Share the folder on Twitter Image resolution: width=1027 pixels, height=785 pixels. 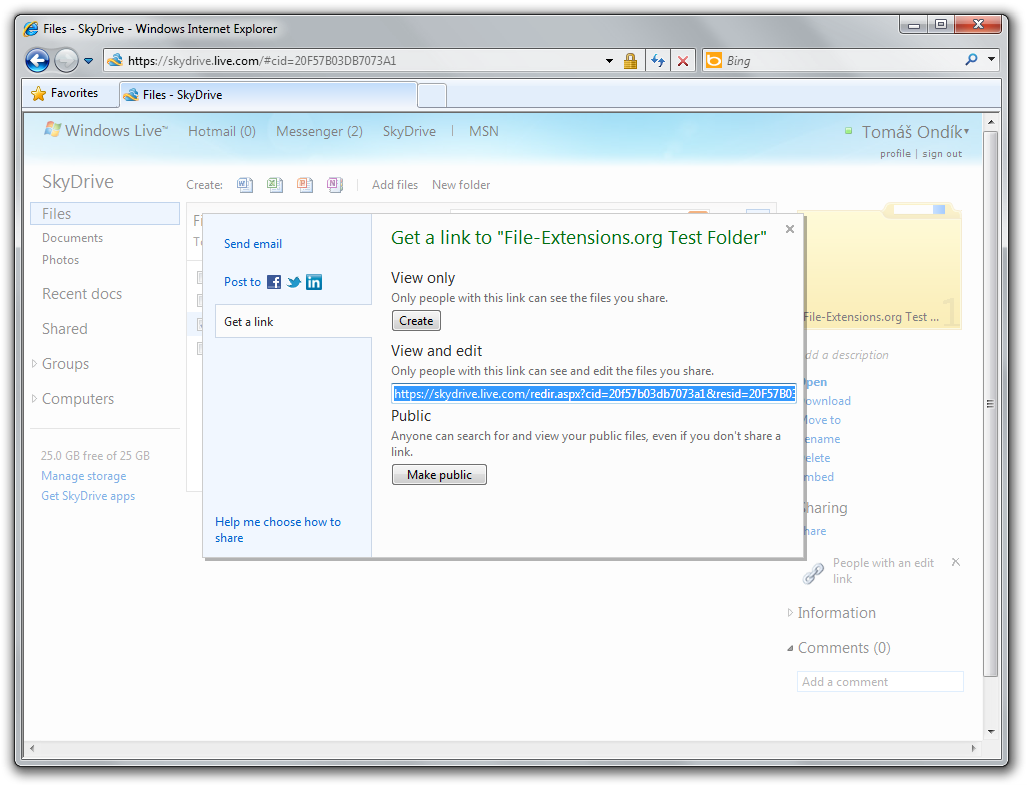[x=292, y=282]
